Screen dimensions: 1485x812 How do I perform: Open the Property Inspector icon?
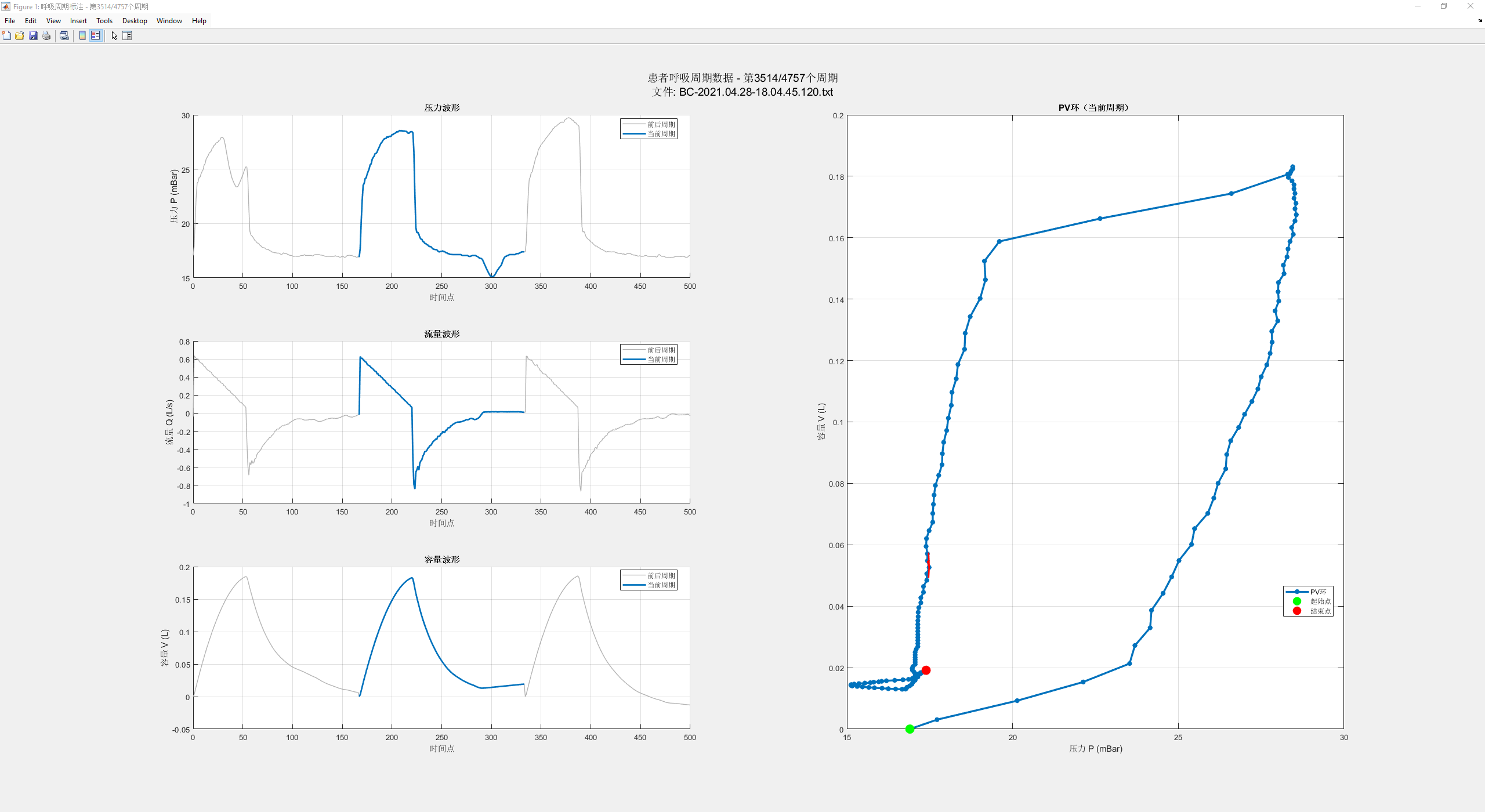coord(127,35)
